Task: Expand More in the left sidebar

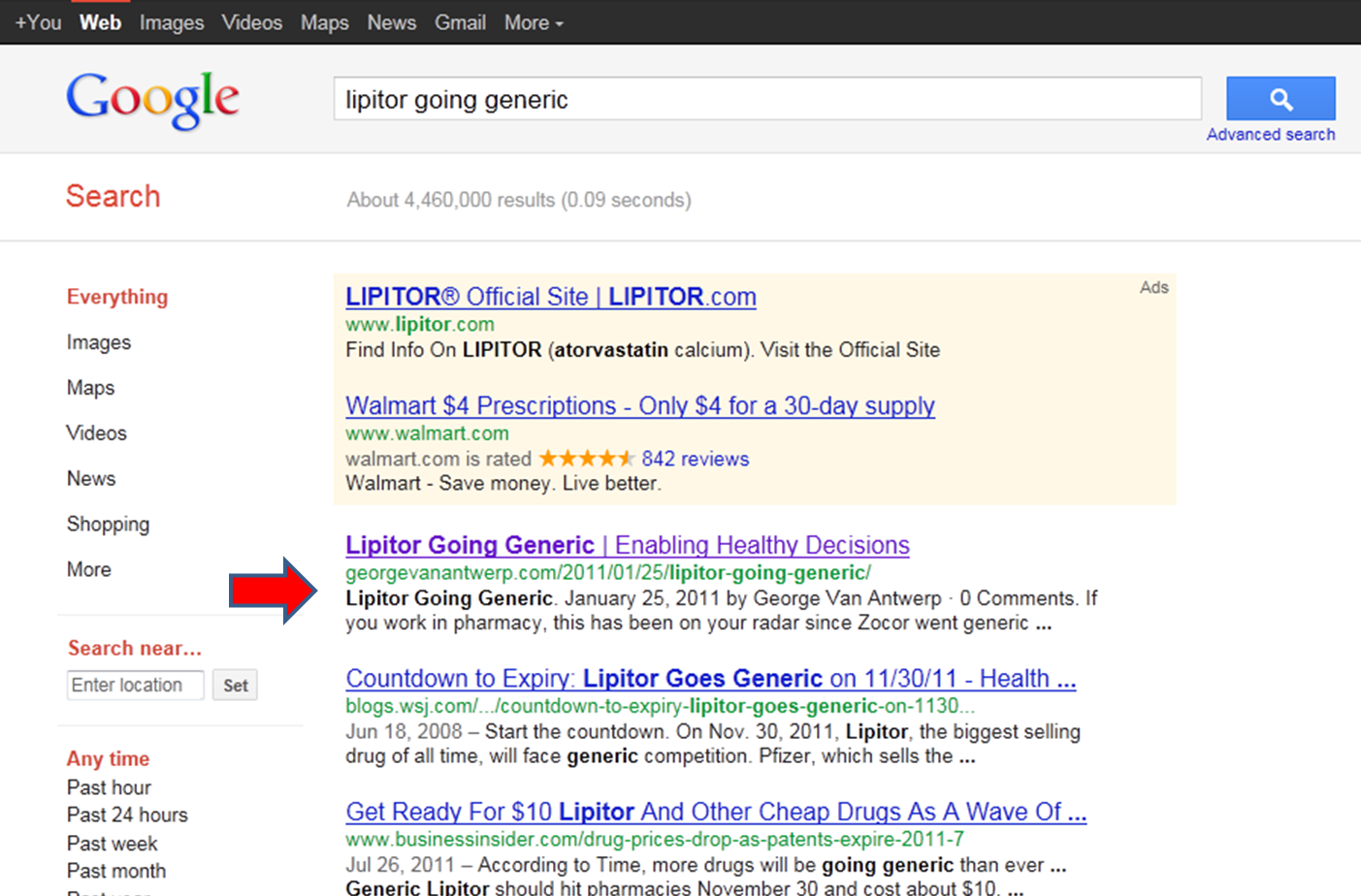Action: 88,569
